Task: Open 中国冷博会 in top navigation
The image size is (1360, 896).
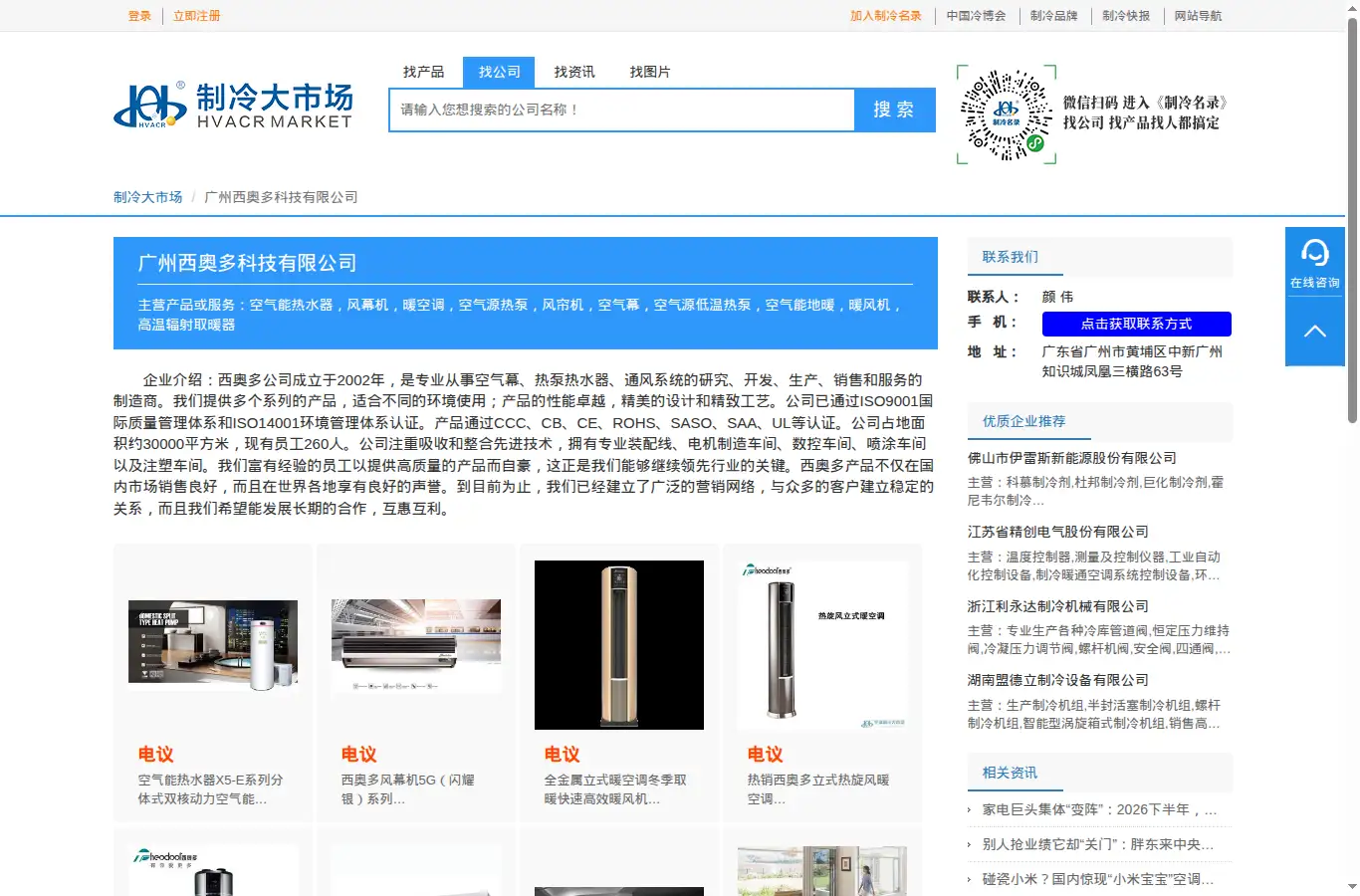Action: [x=977, y=16]
